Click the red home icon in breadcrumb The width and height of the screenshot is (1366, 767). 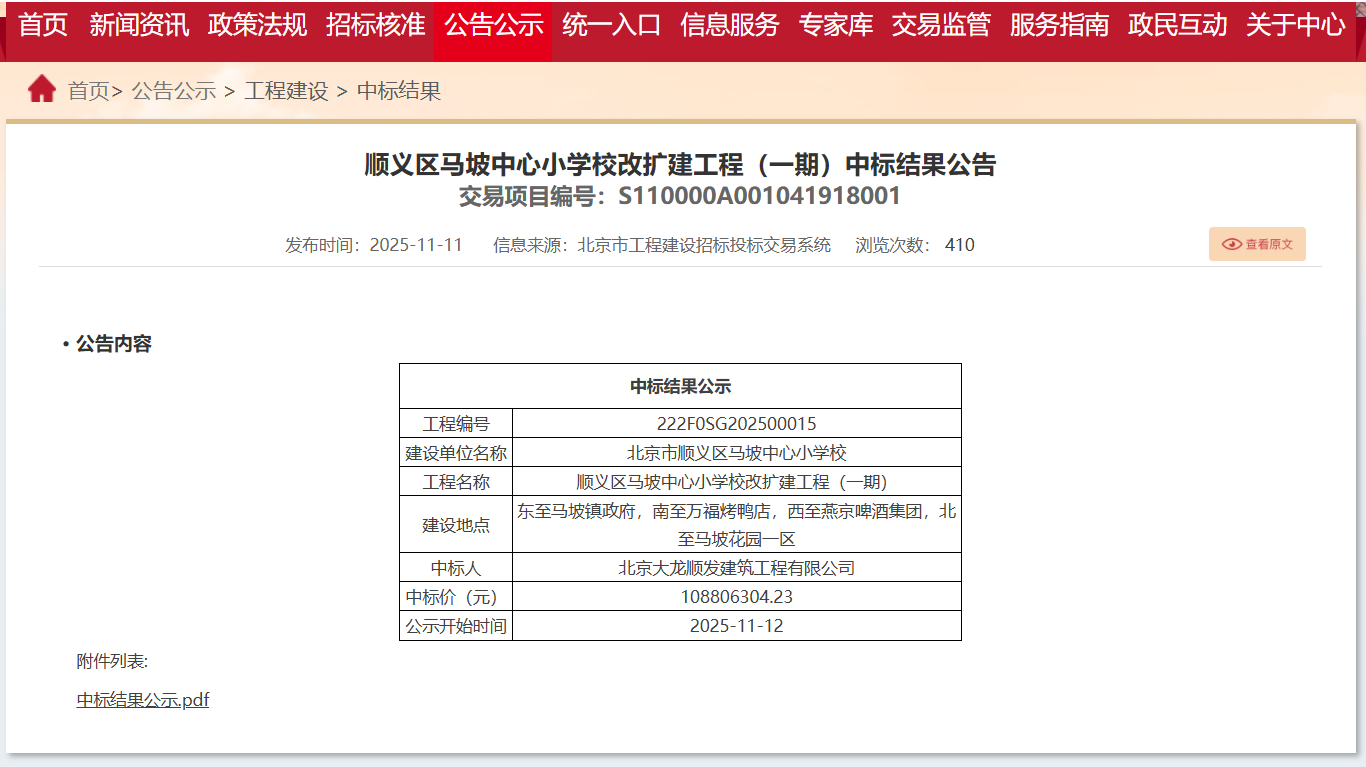click(x=42, y=89)
